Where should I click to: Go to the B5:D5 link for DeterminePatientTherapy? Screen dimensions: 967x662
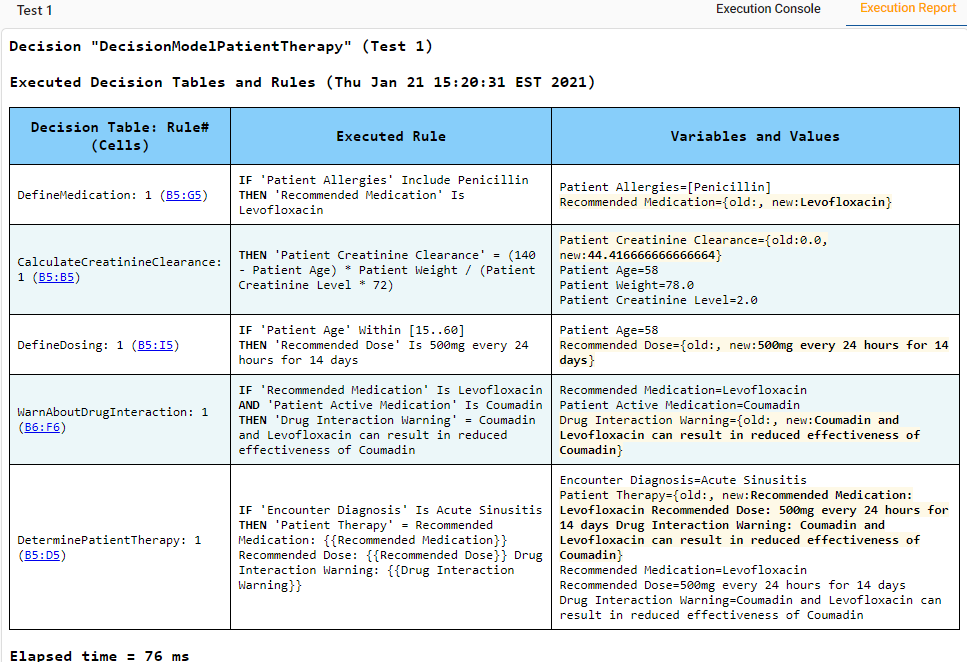pyautogui.click(x=41, y=555)
